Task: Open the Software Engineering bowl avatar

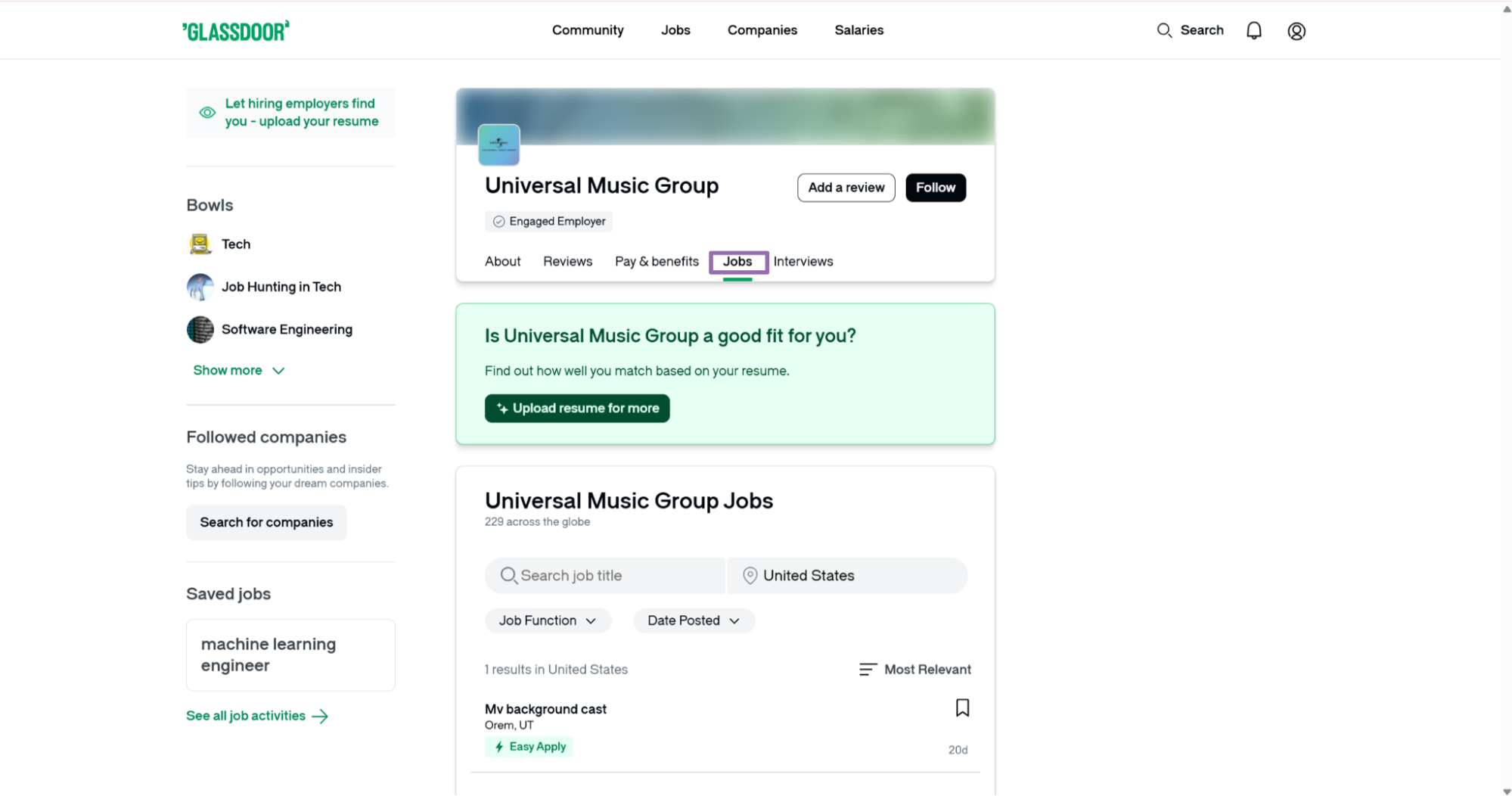Action: tap(200, 329)
